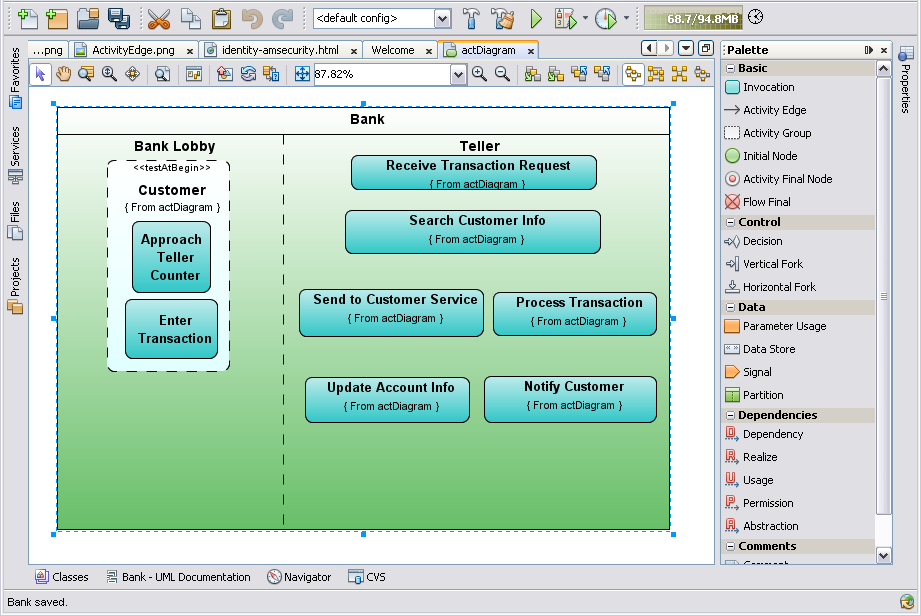921x616 pixels.
Task: Select the Pan hand tool
Action: pyautogui.click(x=64, y=74)
